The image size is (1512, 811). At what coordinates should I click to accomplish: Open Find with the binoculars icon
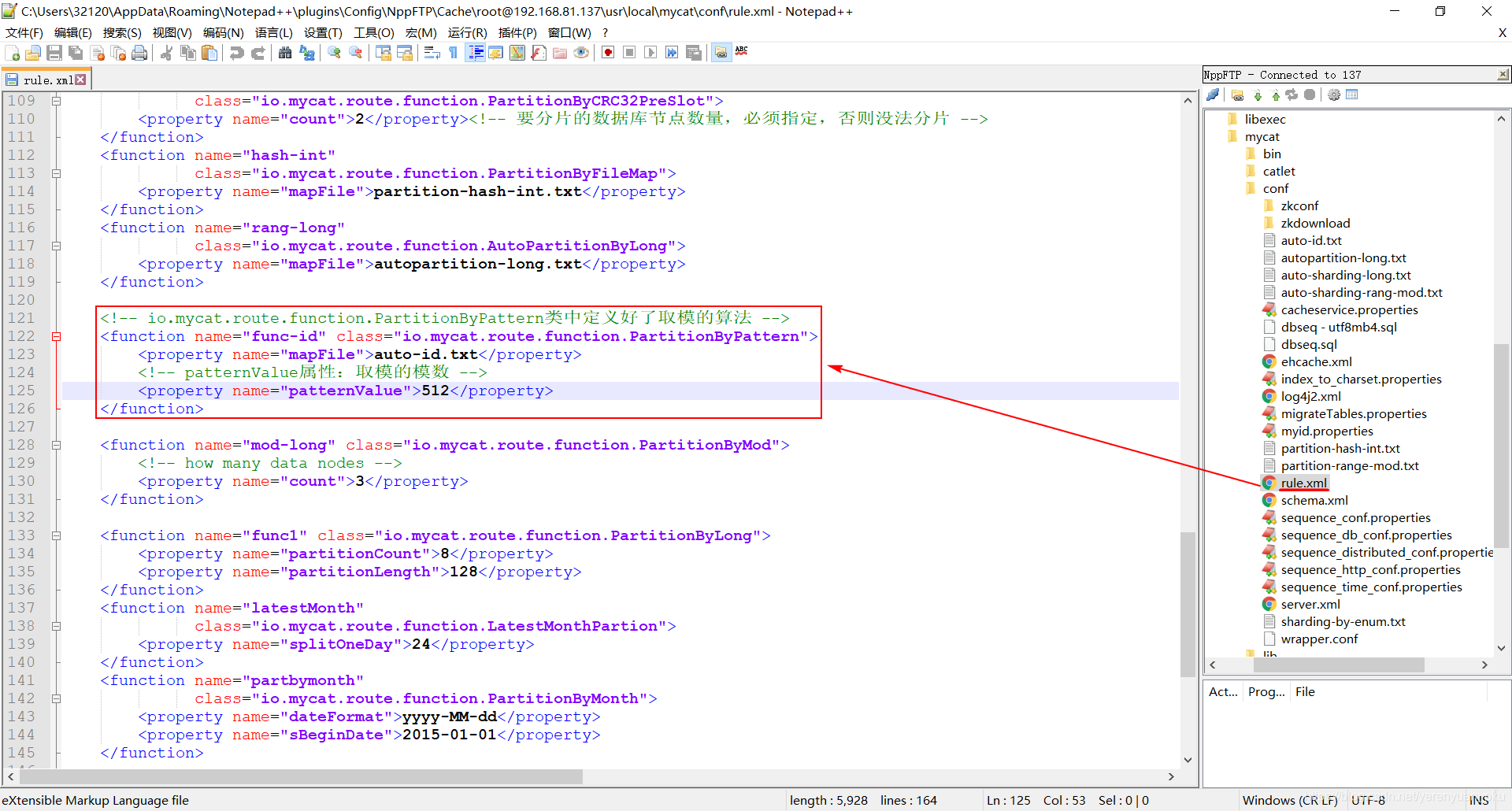pyautogui.click(x=285, y=53)
